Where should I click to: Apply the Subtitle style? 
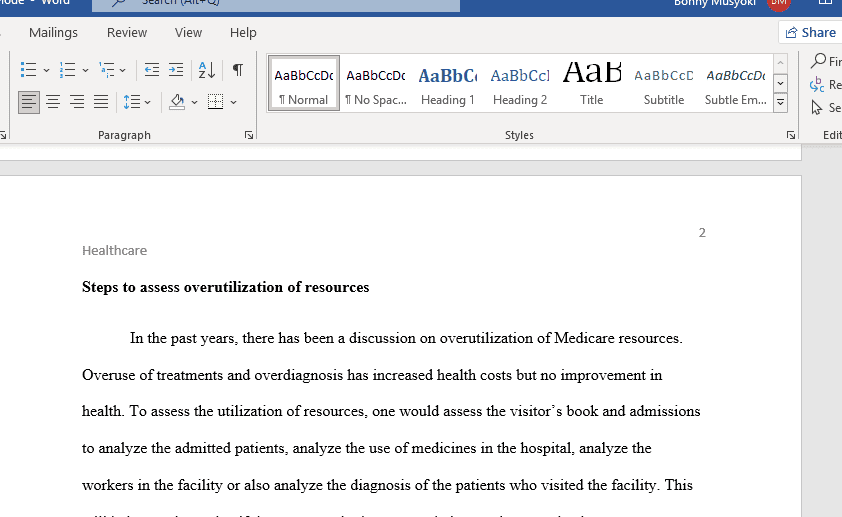[664, 84]
